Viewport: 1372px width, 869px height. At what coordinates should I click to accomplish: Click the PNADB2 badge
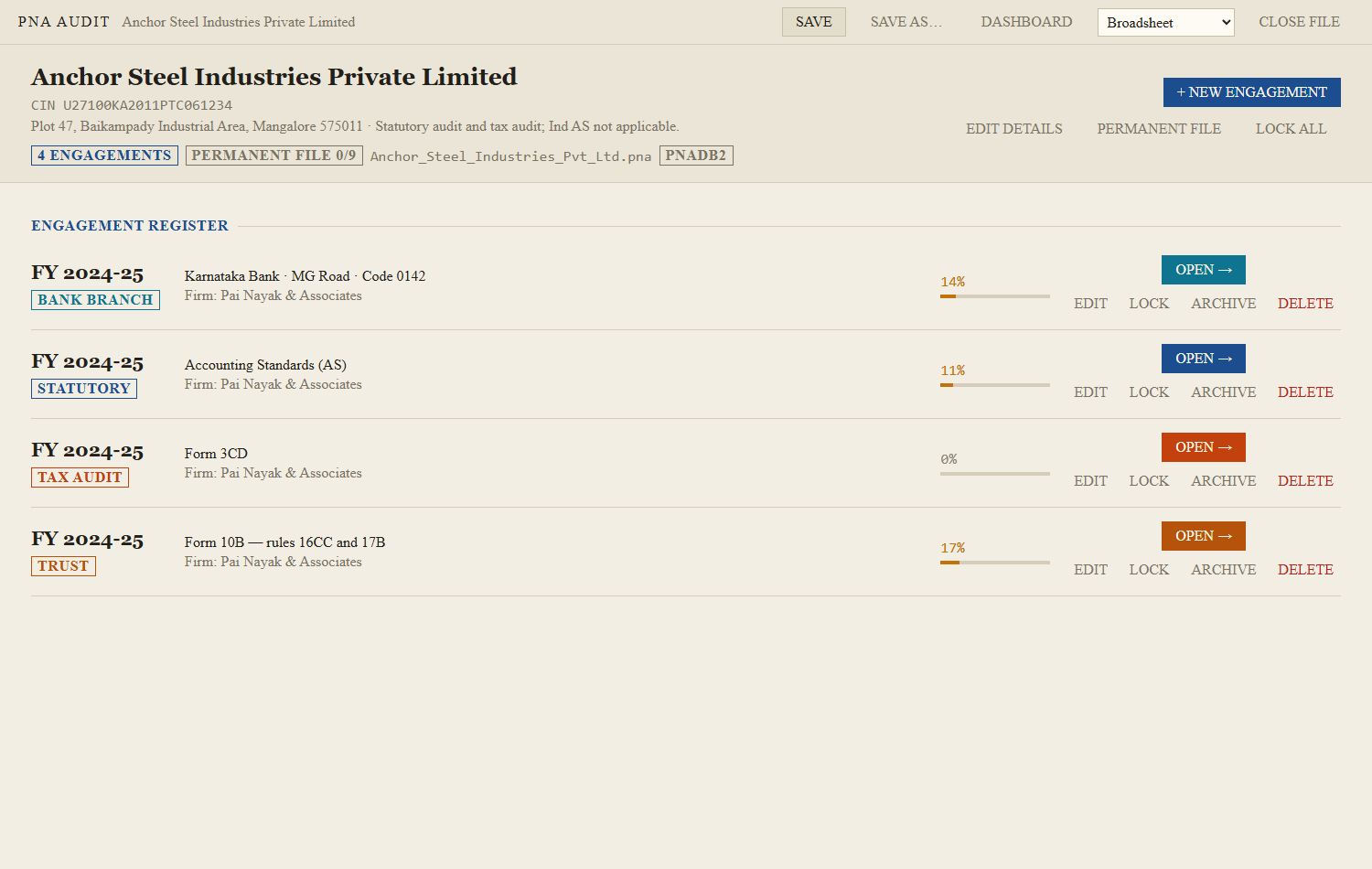pos(696,156)
